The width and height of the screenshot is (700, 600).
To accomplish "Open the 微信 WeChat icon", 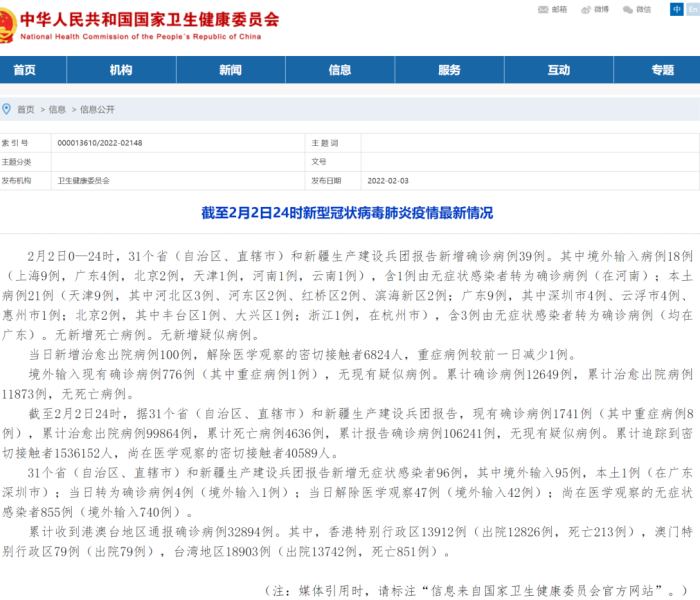I will tap(628, 9).
